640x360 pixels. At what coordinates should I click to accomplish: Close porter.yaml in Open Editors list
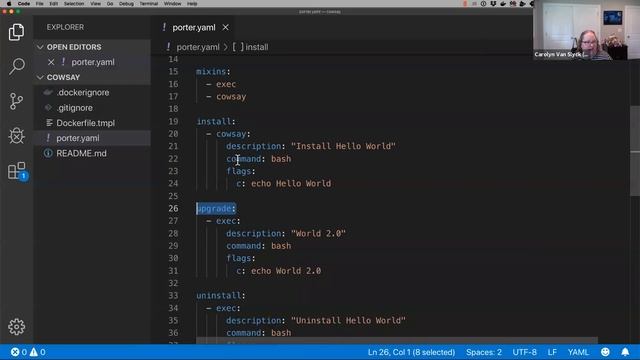[51, 62]
